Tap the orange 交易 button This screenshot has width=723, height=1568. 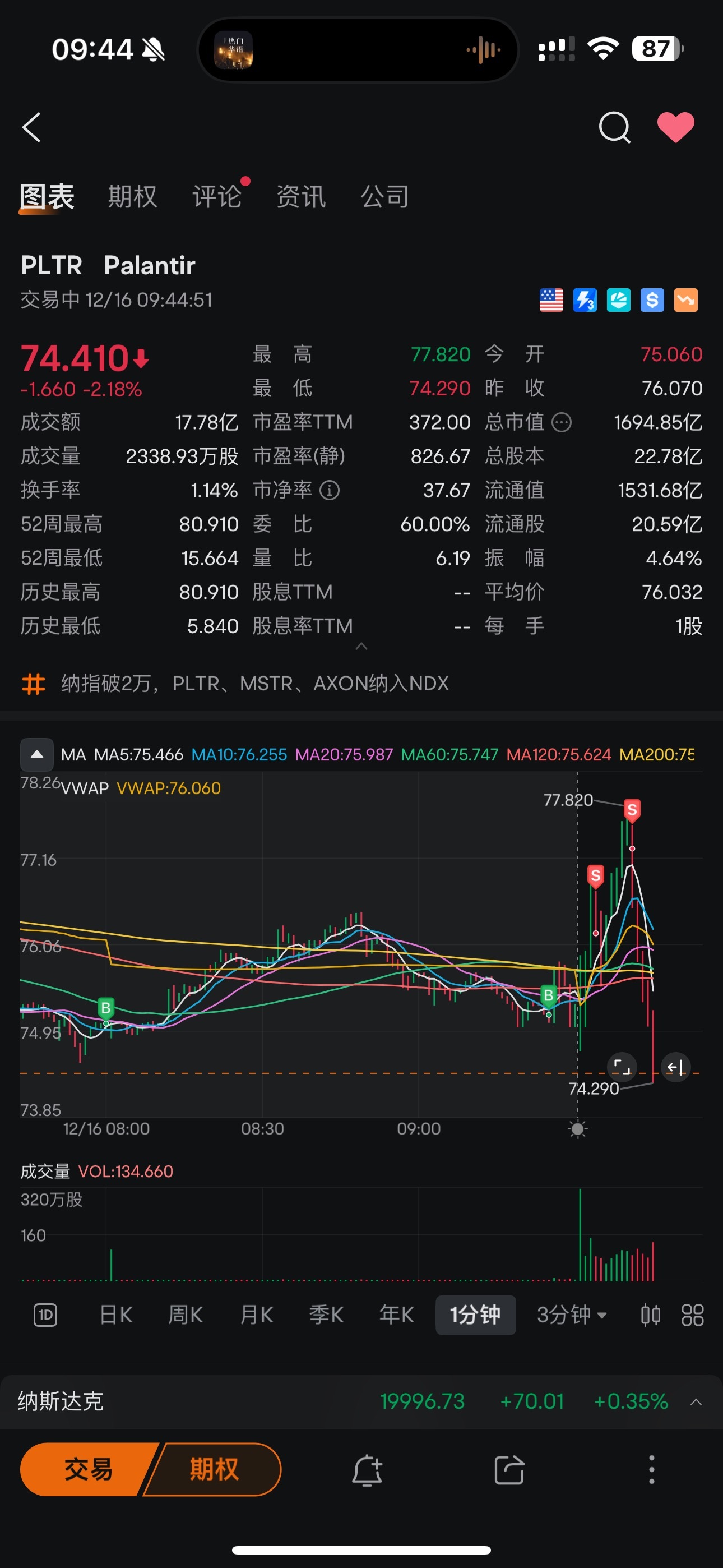coord(89,1469)
